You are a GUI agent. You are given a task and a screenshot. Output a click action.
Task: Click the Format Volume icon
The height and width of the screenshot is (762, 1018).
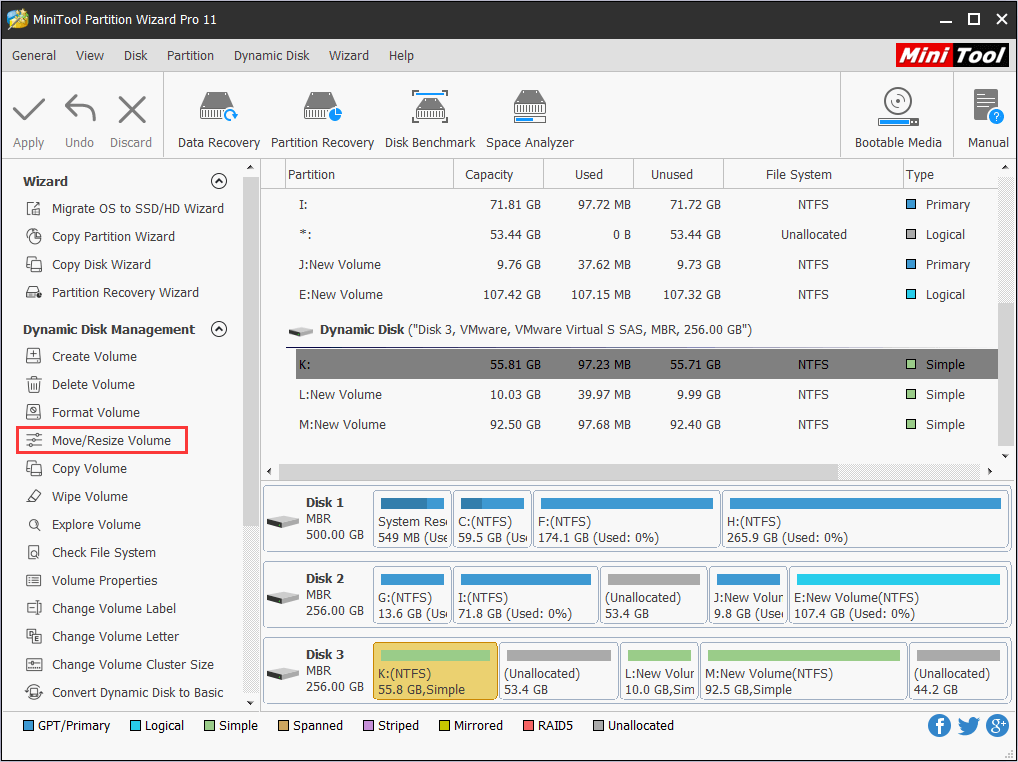tap(33, 412)
